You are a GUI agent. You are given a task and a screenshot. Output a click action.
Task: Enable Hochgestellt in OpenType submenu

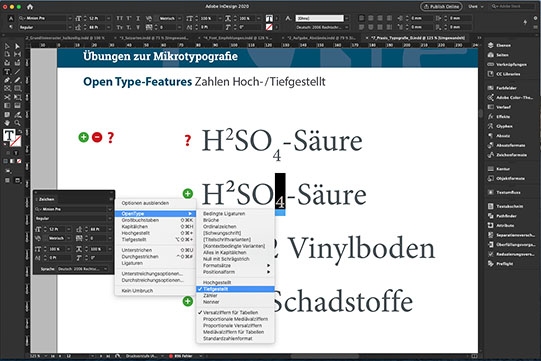click(235, 282)
